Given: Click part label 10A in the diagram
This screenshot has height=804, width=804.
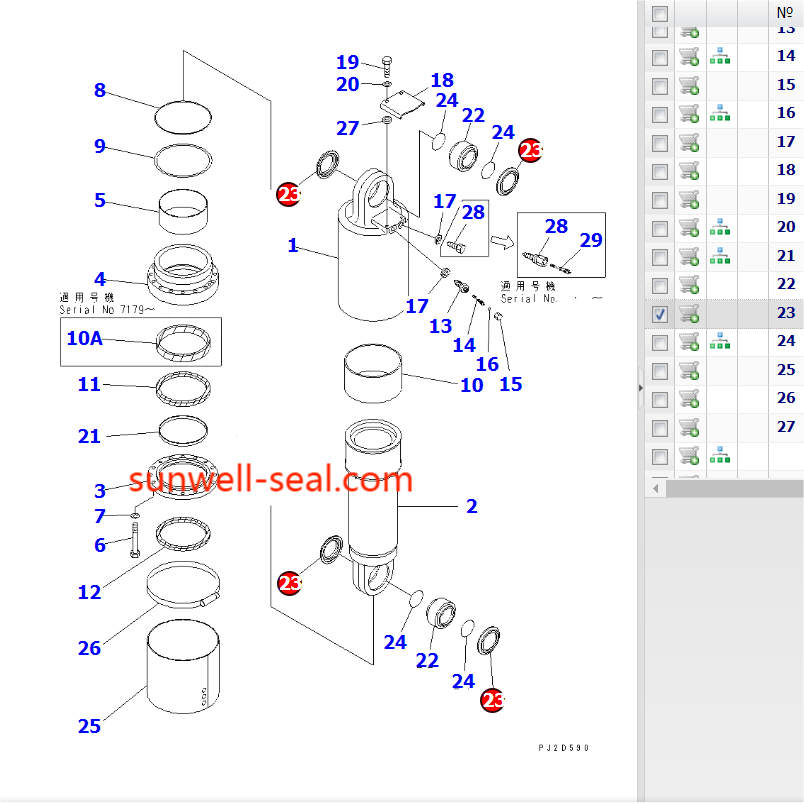Looking at the screenshot, I should pos(84,339).
